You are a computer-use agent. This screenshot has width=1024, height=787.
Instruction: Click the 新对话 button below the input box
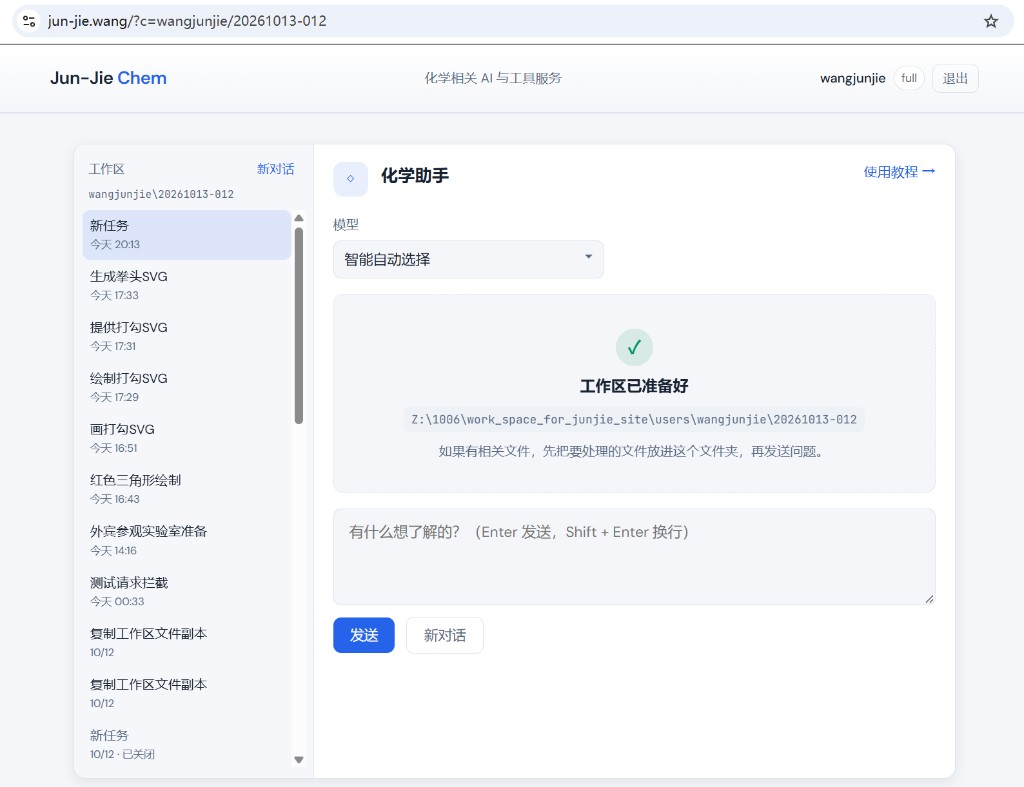pyautogui.click(x=445, y=635)
